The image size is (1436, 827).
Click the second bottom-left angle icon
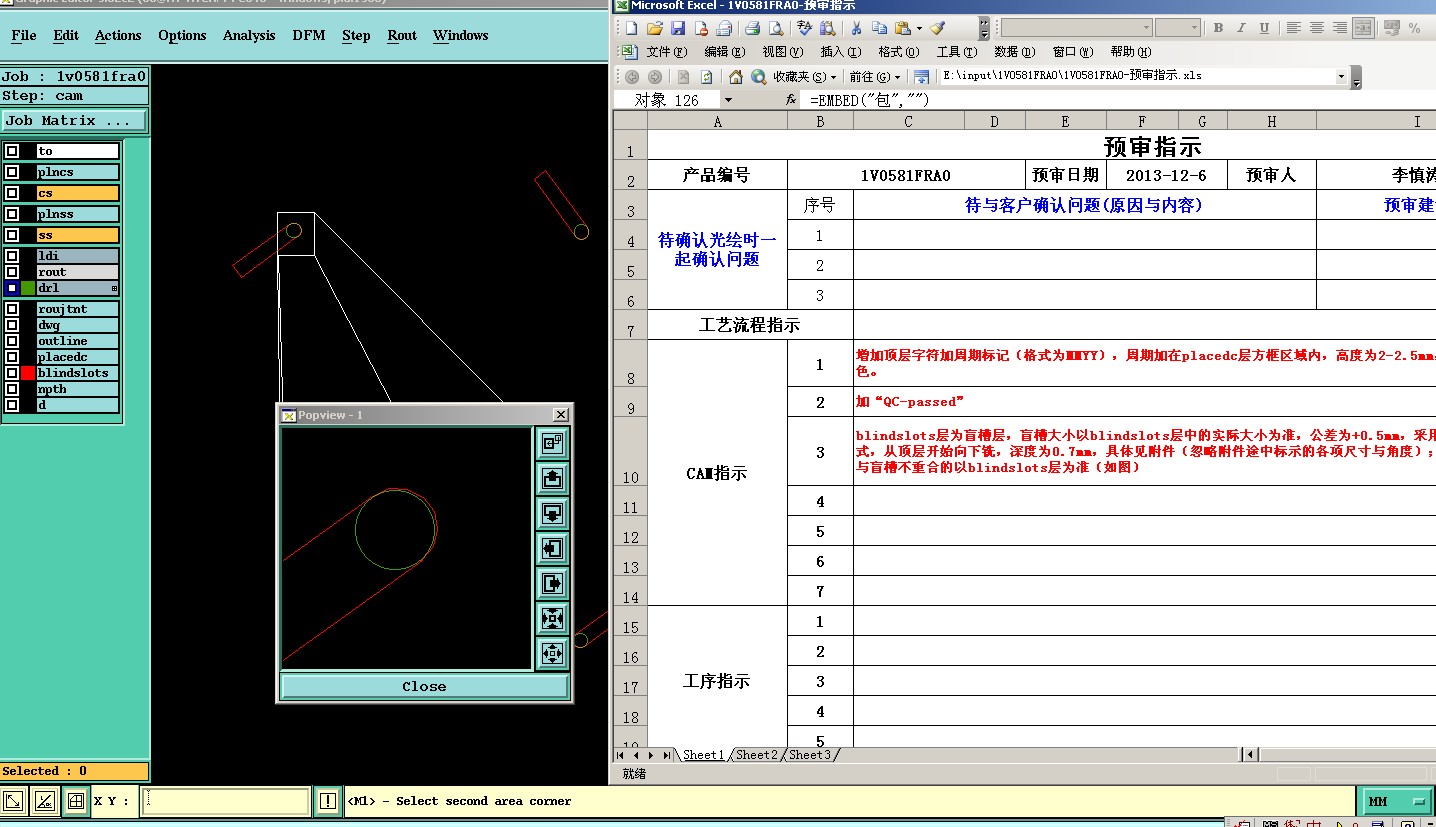(x=44, y=801)
